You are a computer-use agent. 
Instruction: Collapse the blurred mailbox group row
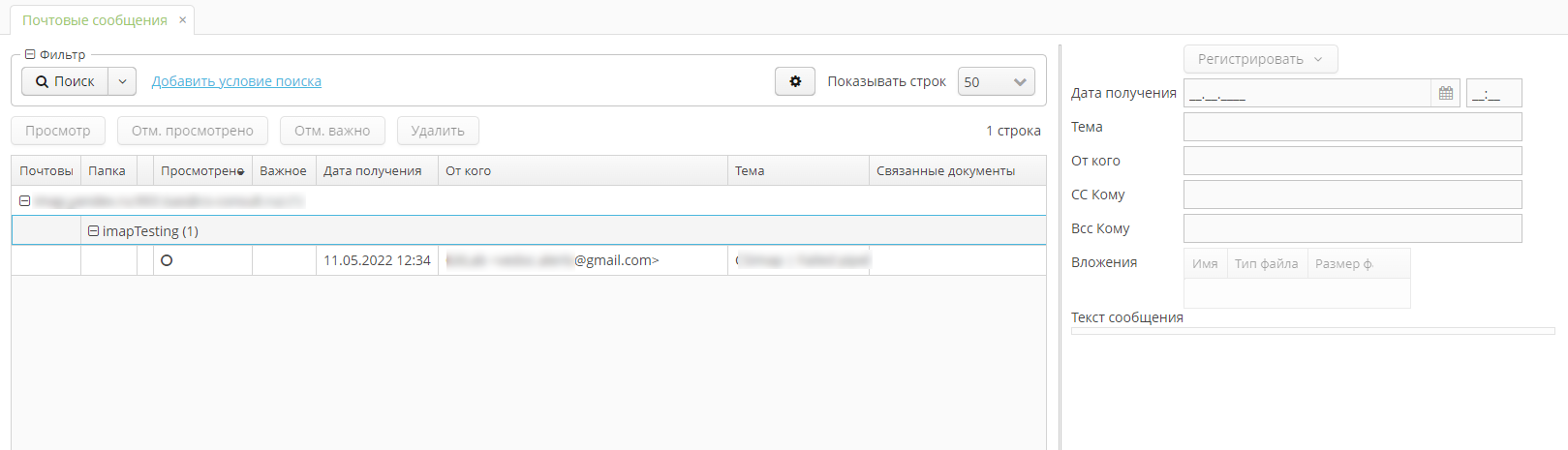pyautogui.click(x=25, y=201)
